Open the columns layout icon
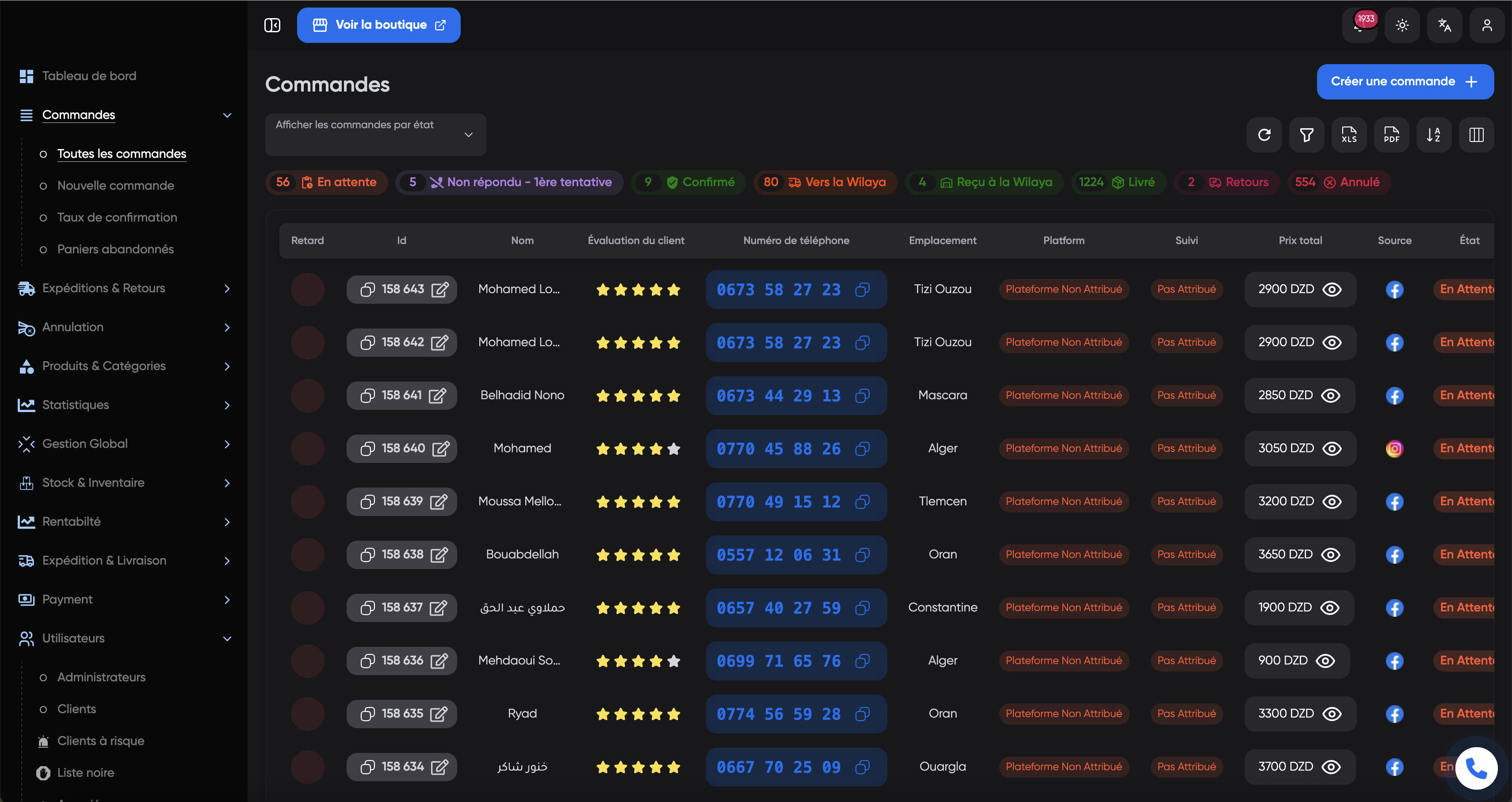Screen dimensions: 1512x802 1476,135
